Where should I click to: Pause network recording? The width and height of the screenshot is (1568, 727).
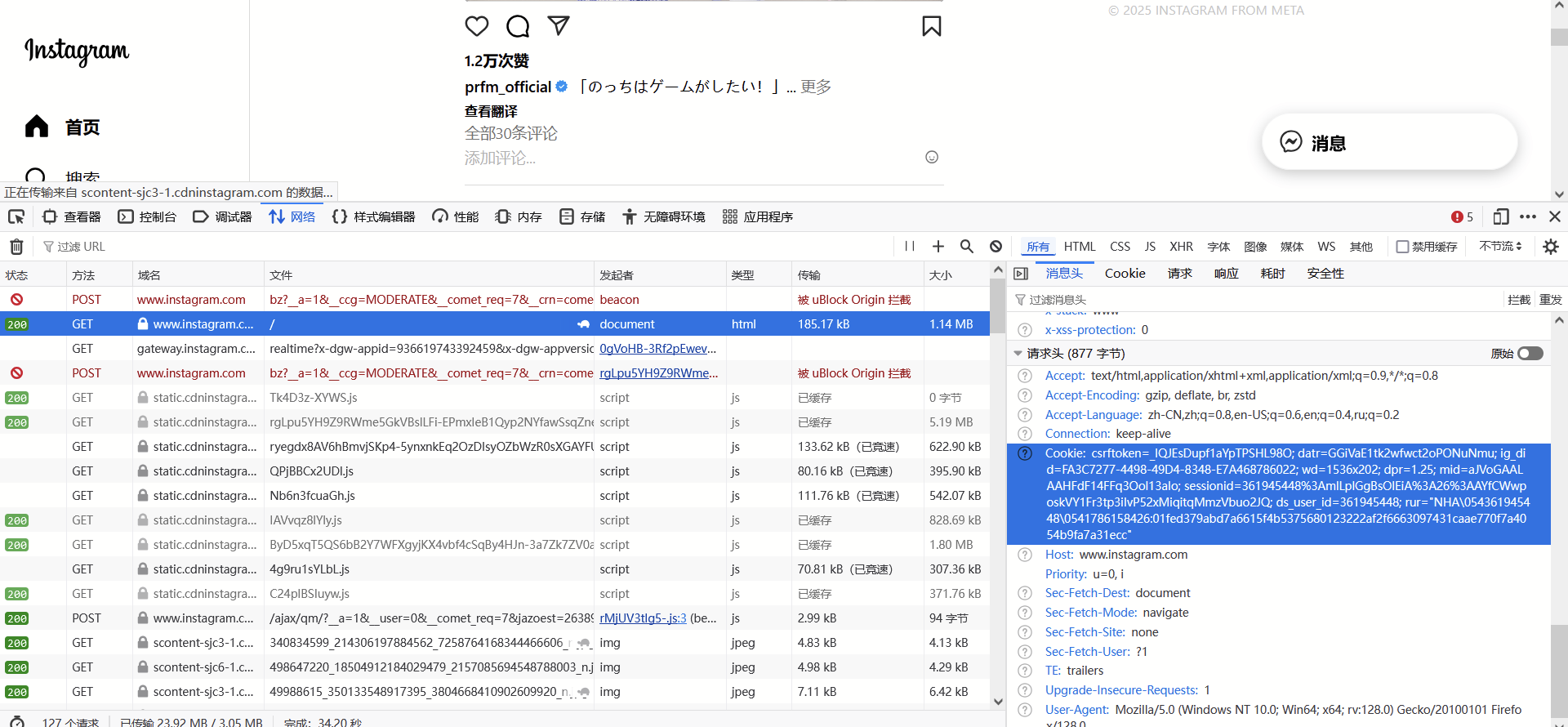pos(910,246)
